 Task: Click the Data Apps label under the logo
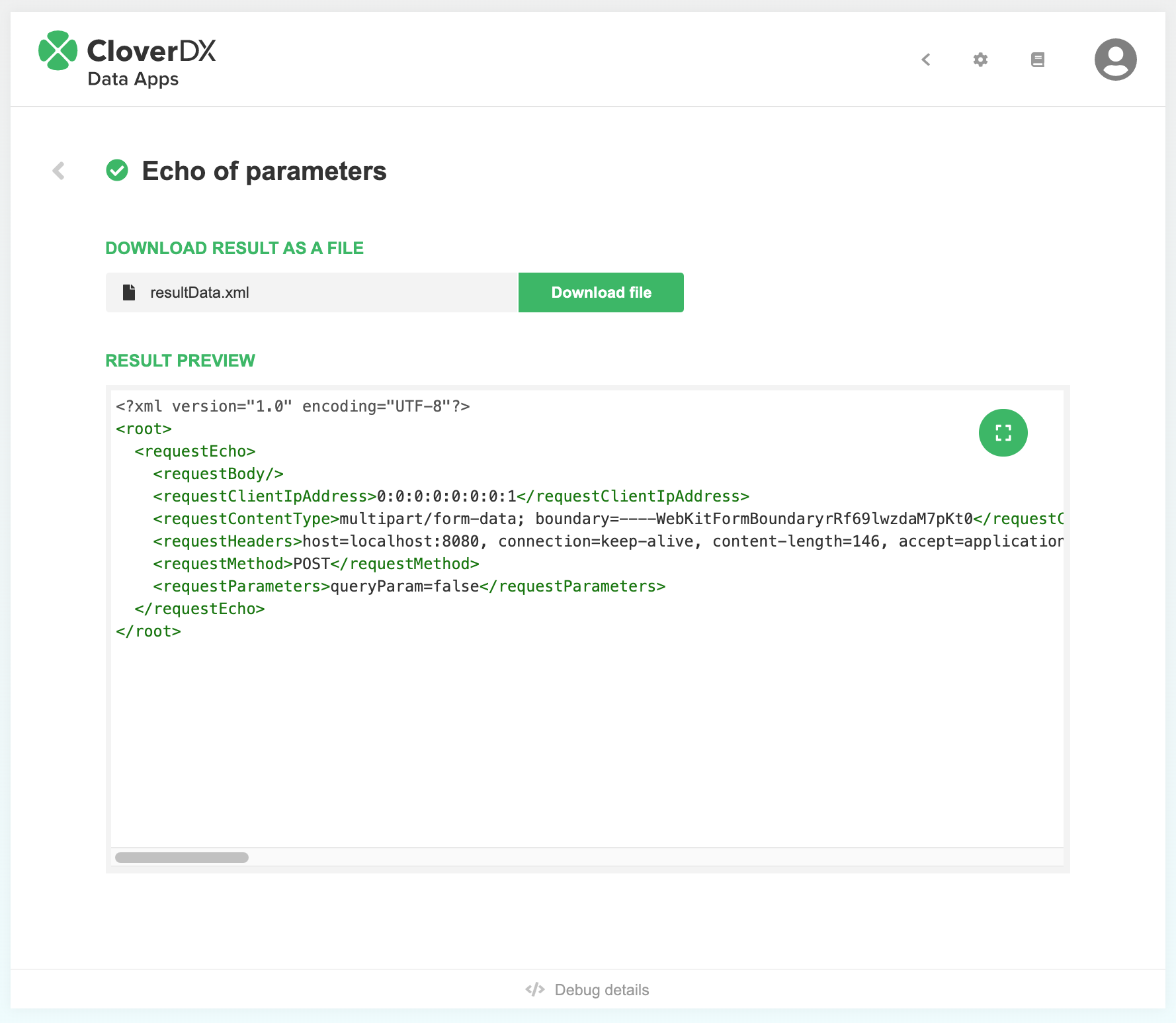pyautogui.click(x=133, y=79)
